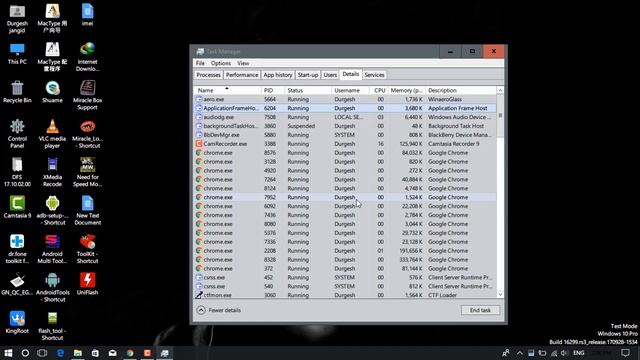Screen dimensions: 640x360
Task: Open Internet Download Manager desktop icon
Action: coord(87,57)
